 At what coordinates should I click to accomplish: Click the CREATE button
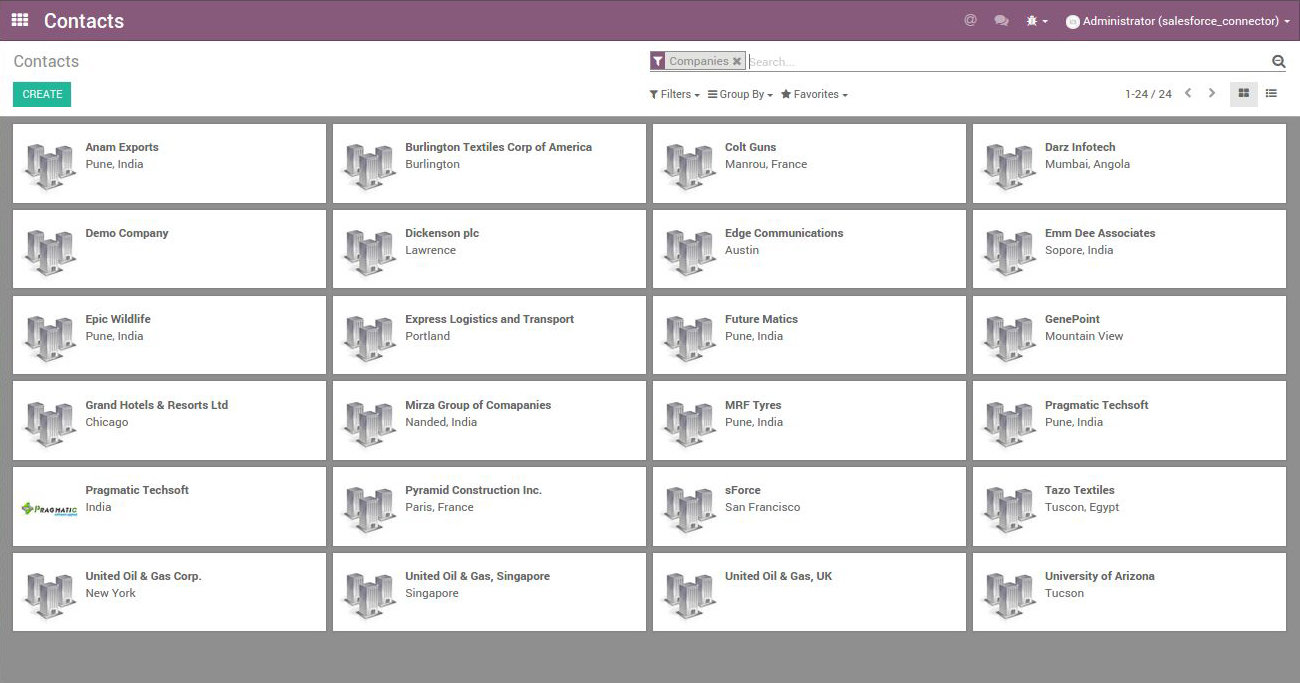point(42,94)
